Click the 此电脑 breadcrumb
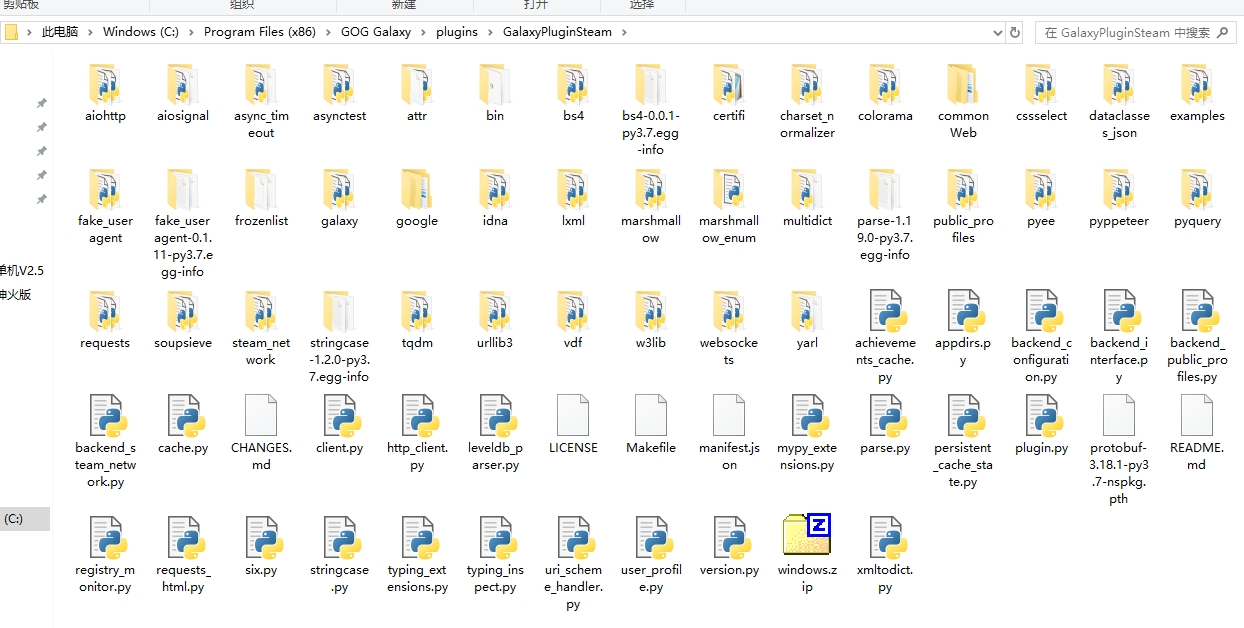Screen dimensions: 1244x628 60,32
